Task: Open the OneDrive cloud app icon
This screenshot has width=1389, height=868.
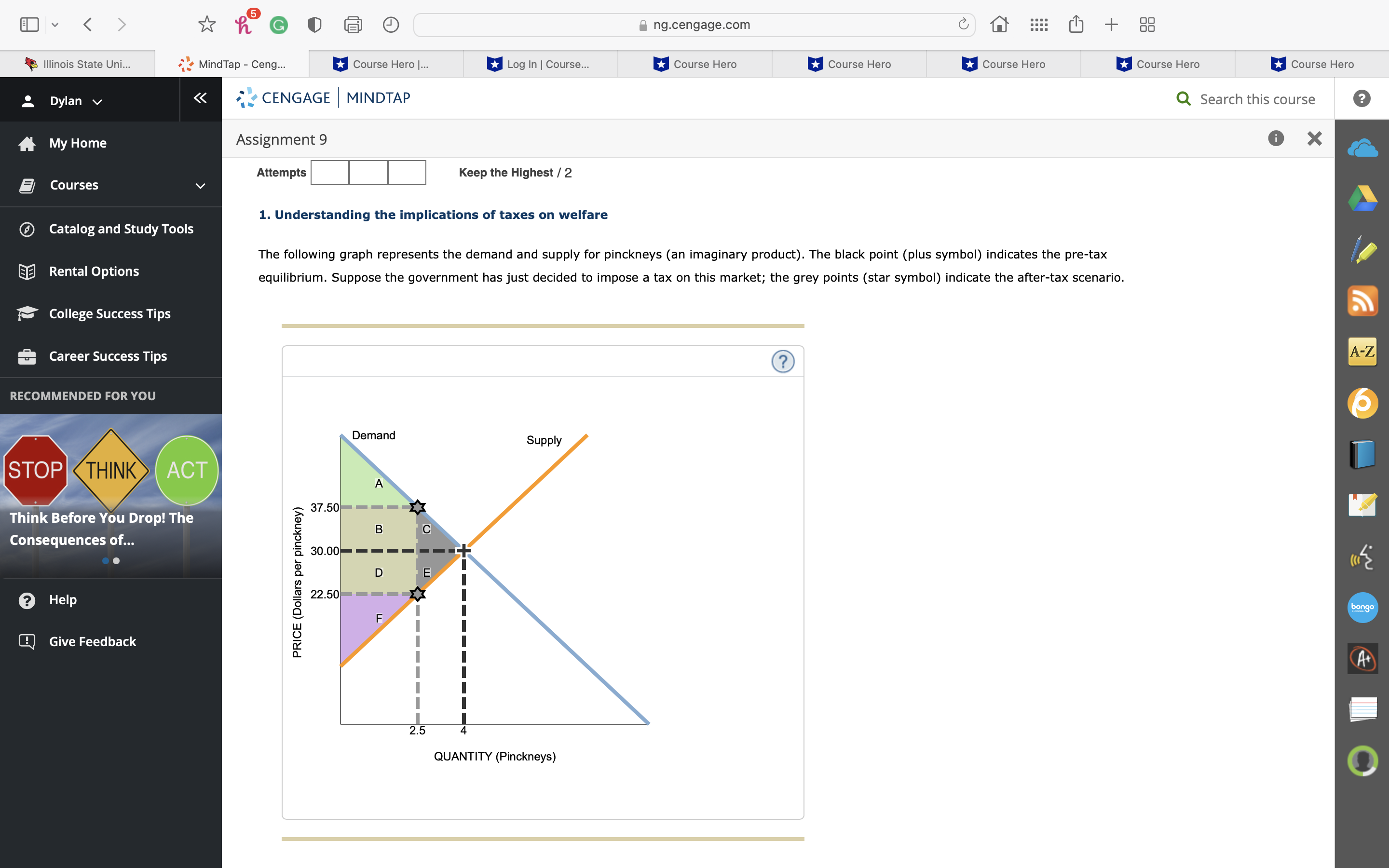Action: [x=1362, y=149]
